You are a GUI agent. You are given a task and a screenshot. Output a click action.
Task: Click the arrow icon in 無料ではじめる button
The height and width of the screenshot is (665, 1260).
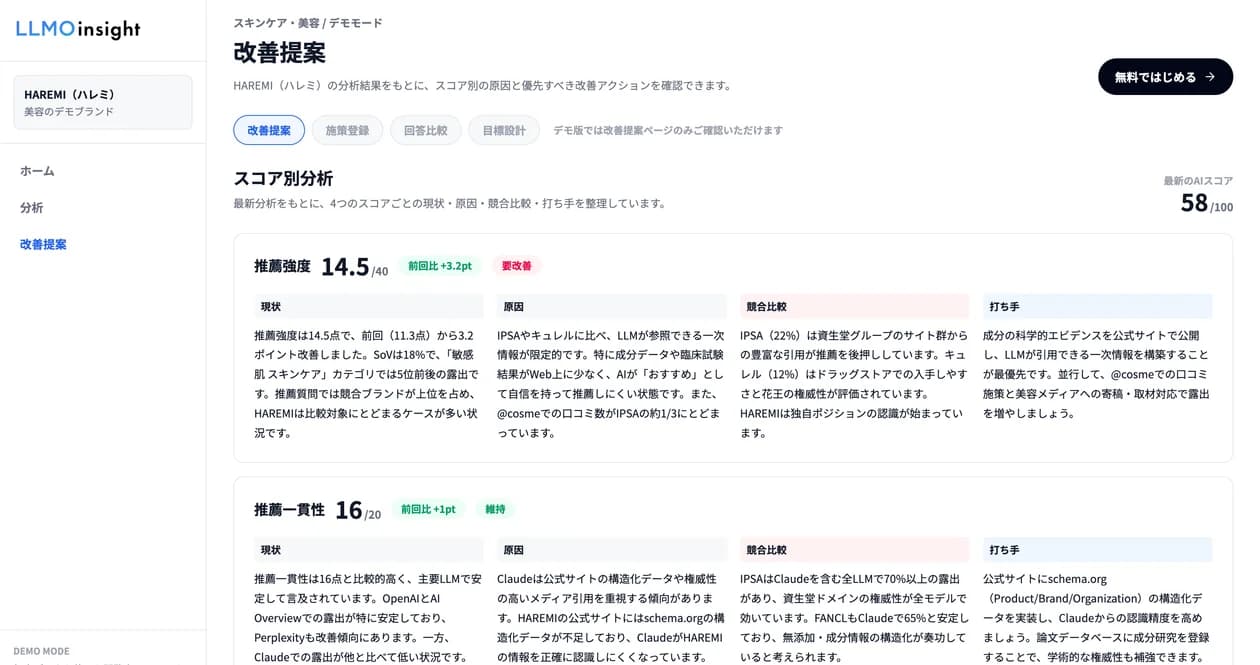1210,77
